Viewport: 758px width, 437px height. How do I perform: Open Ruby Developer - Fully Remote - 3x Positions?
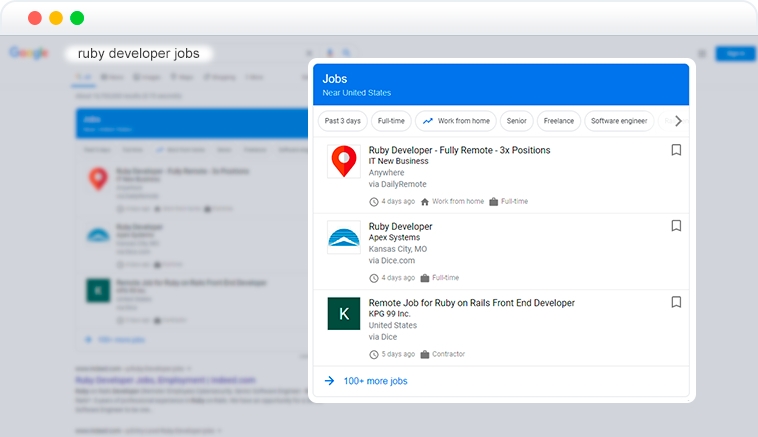point(459,150)
